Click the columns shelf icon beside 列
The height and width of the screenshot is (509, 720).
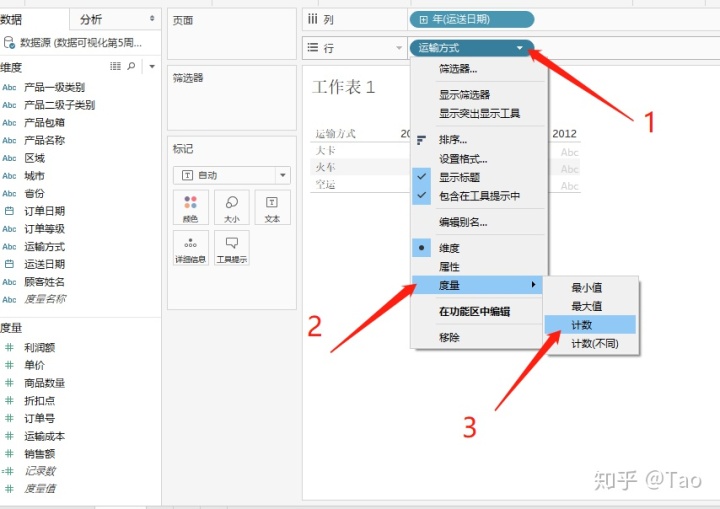click(x=313, y=19)
